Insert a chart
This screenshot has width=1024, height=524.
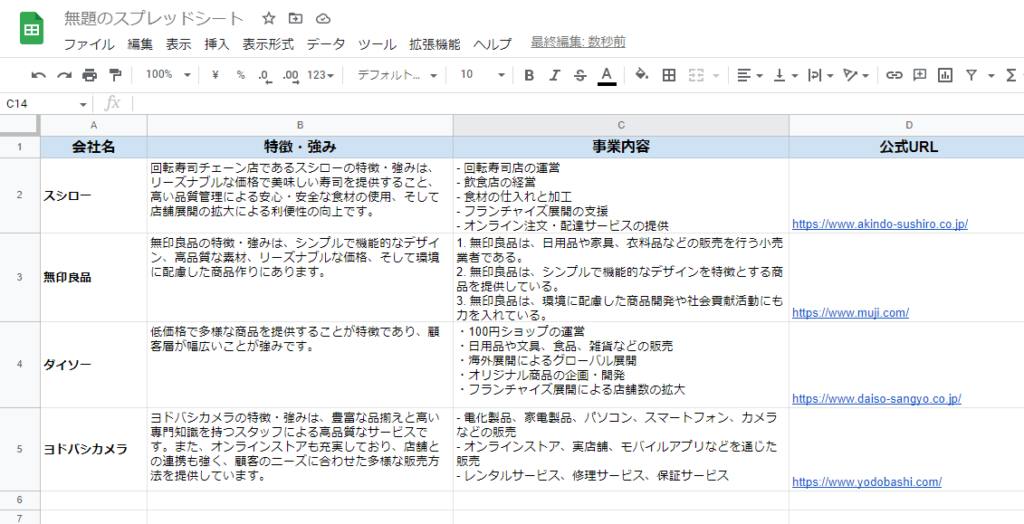point(944,75)
